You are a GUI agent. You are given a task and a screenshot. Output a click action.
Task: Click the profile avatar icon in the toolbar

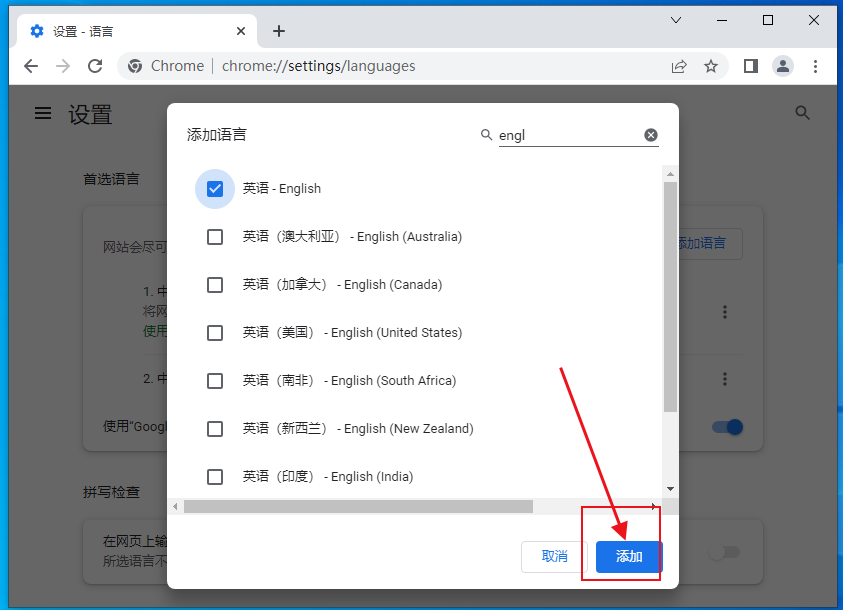[x=783, y=66]
